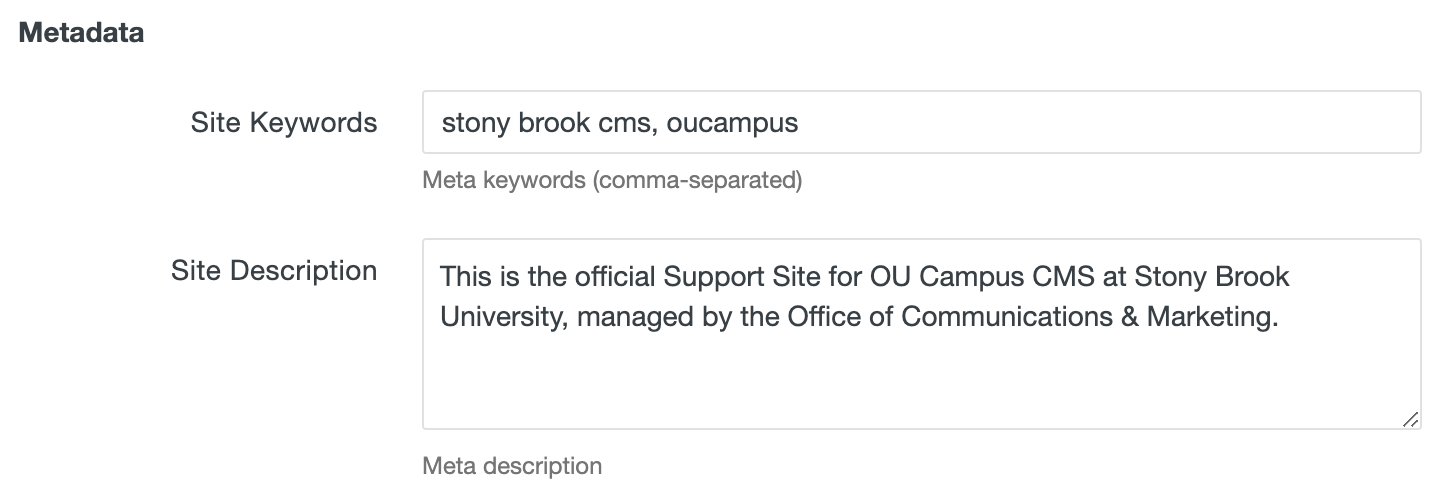The image size is (1450, 500).
Task: Click the Site Description text area
Action: coord(920,334)
